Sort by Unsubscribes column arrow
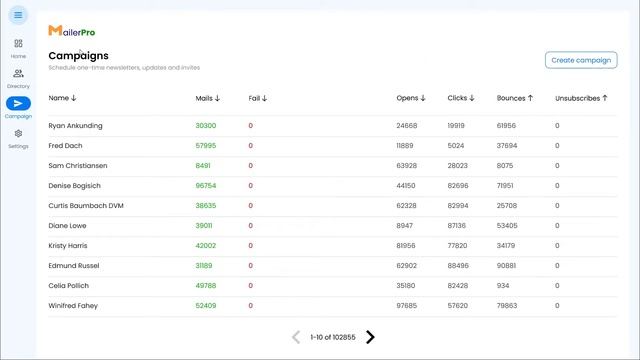 [605, 98]
